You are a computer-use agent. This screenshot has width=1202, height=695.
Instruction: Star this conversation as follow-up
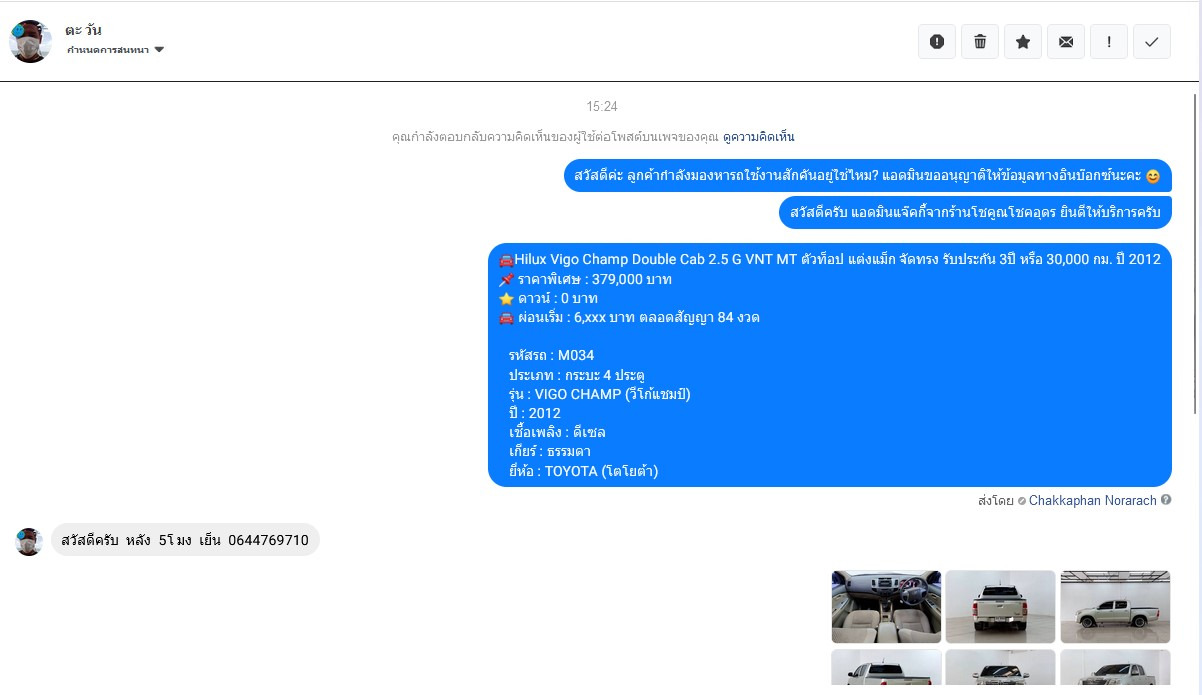1023,42
